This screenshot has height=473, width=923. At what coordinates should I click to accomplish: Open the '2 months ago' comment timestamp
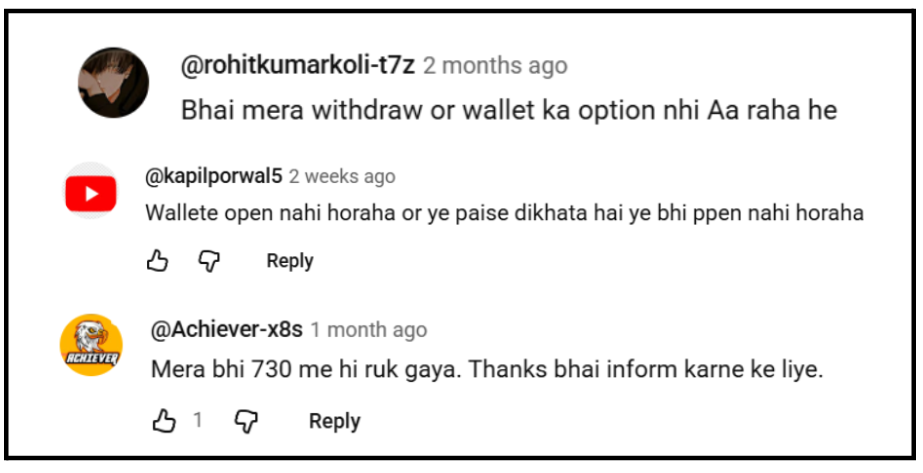click(495, 66)
